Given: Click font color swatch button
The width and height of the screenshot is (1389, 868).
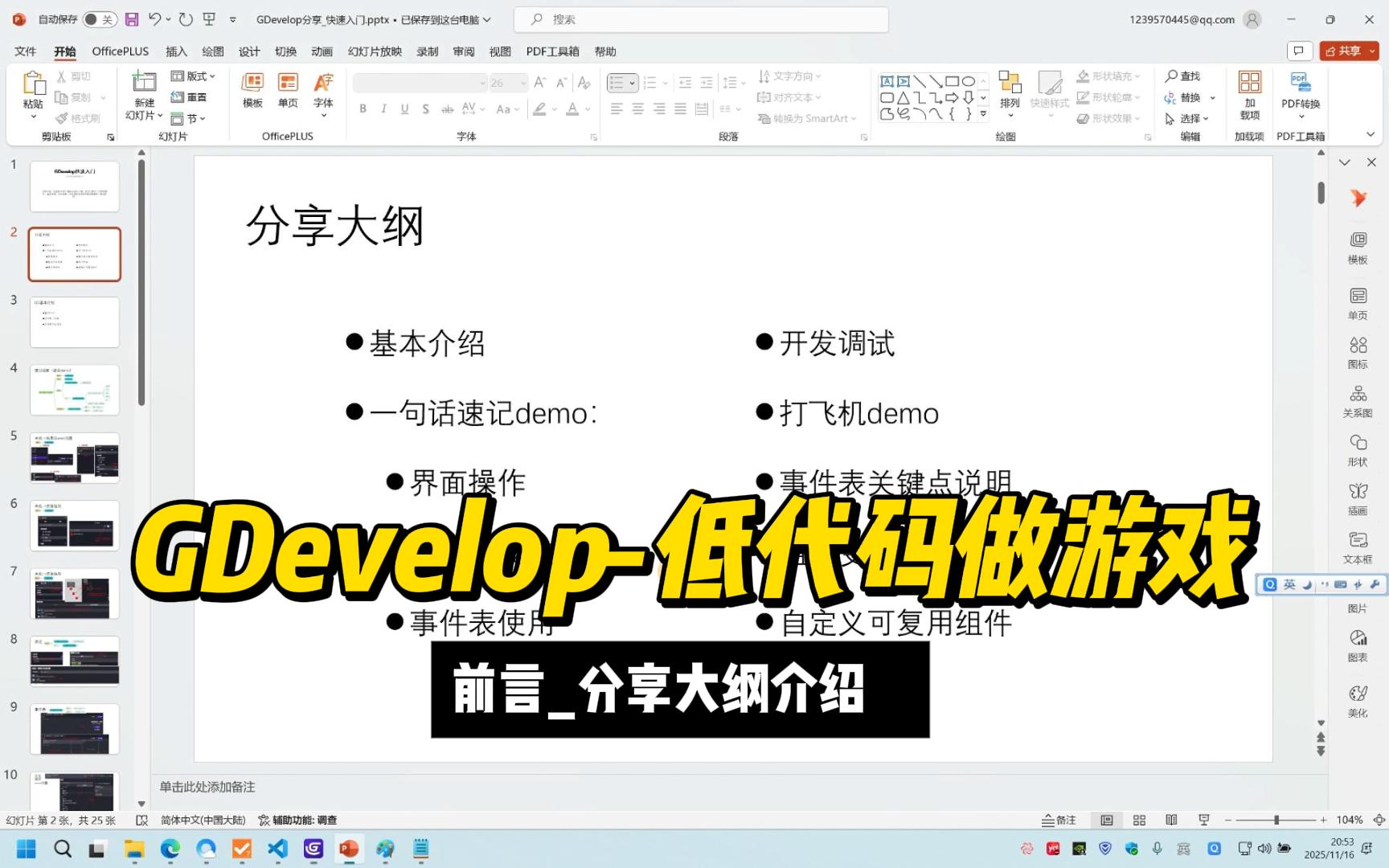Looking at the screenshot, I should [x=572, y=108].
